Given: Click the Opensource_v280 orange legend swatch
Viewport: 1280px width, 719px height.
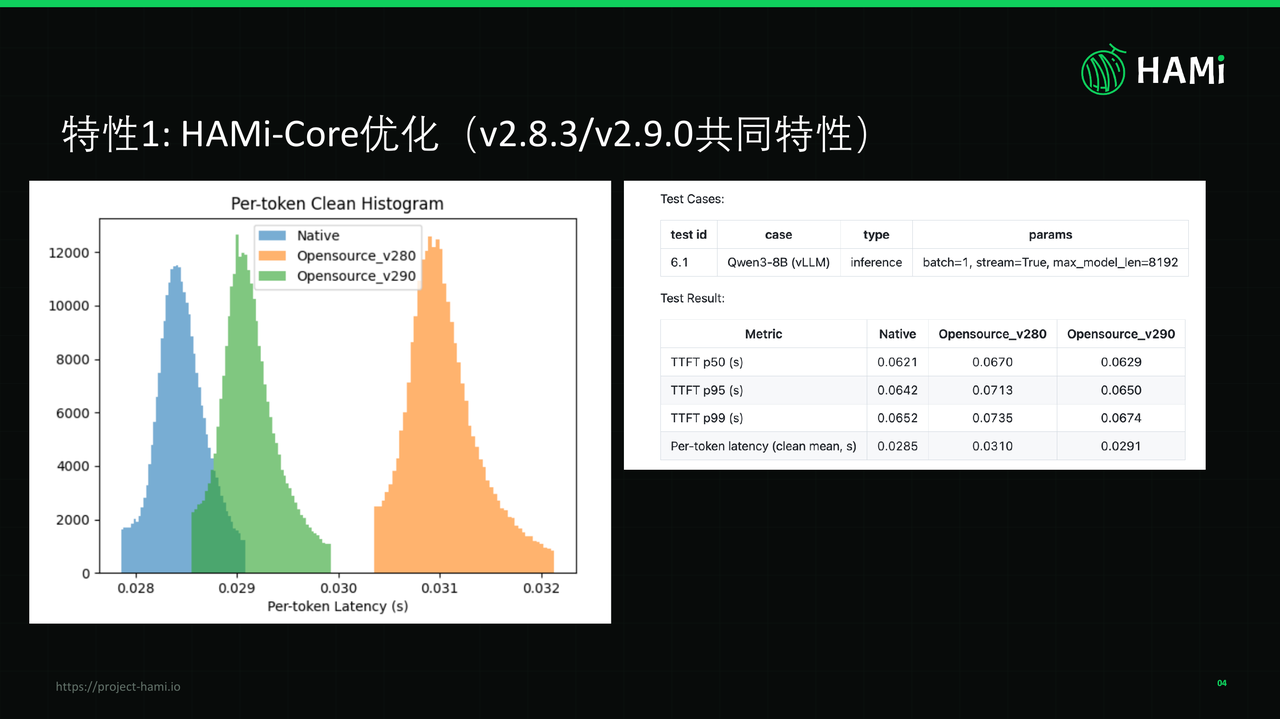Looking at the screenshot, I should [x=273, y=256].
